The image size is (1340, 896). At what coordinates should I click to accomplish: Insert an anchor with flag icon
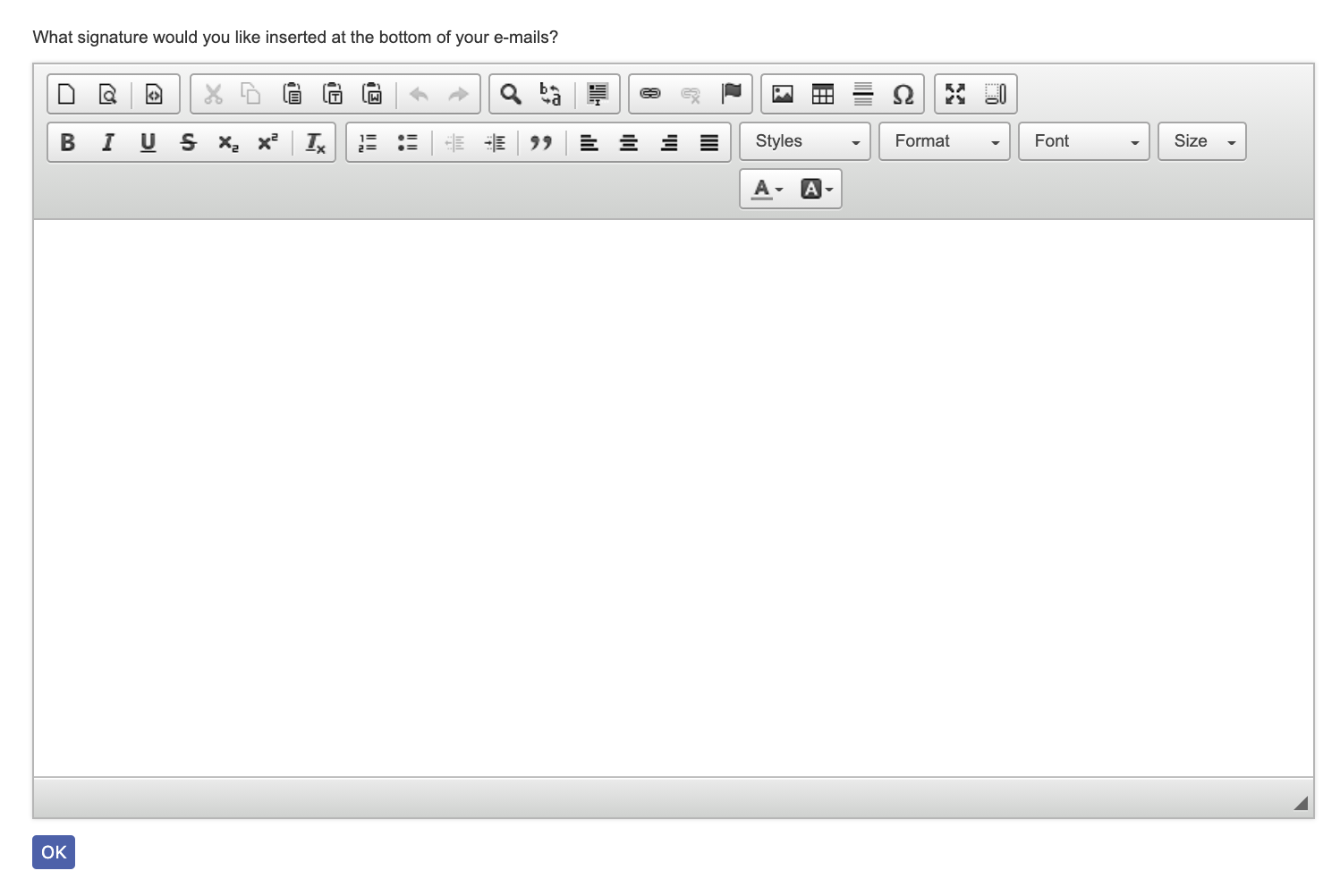(x=731, y=94)
